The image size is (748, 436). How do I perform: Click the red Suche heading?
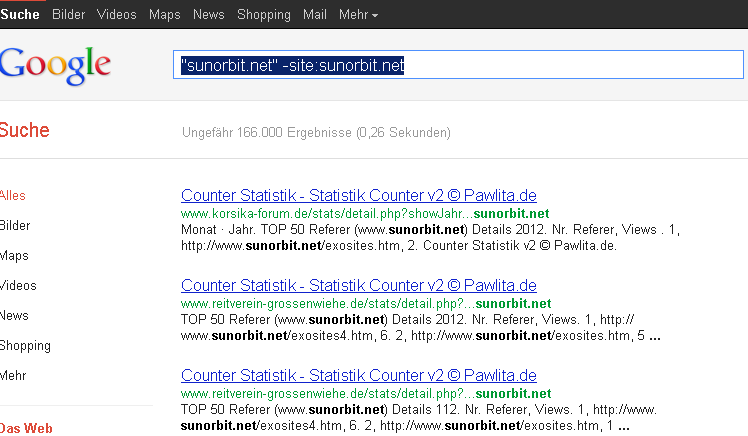pyautogui.click(x=24, y=130)
